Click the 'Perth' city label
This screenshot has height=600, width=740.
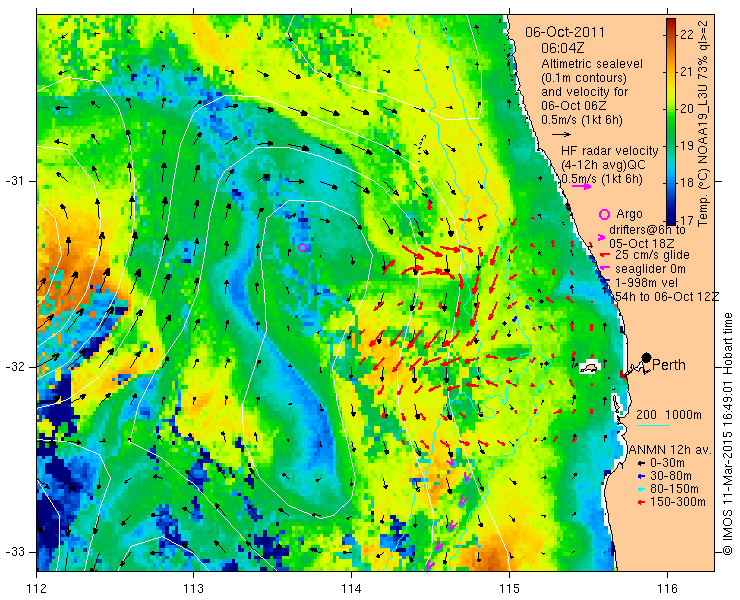point(669,365)
